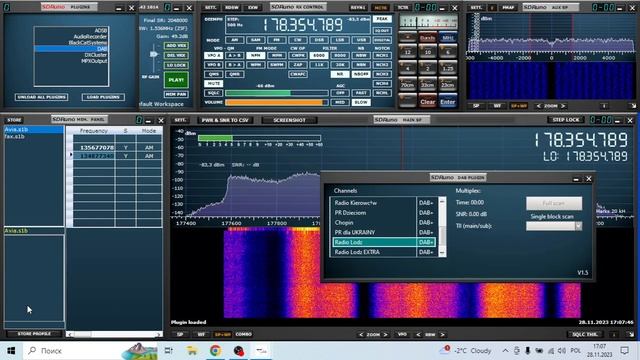Viewport: 640px width, 360px height.
Task: Select VFO B
Action: pyautogui.click(x=213, y=64)
